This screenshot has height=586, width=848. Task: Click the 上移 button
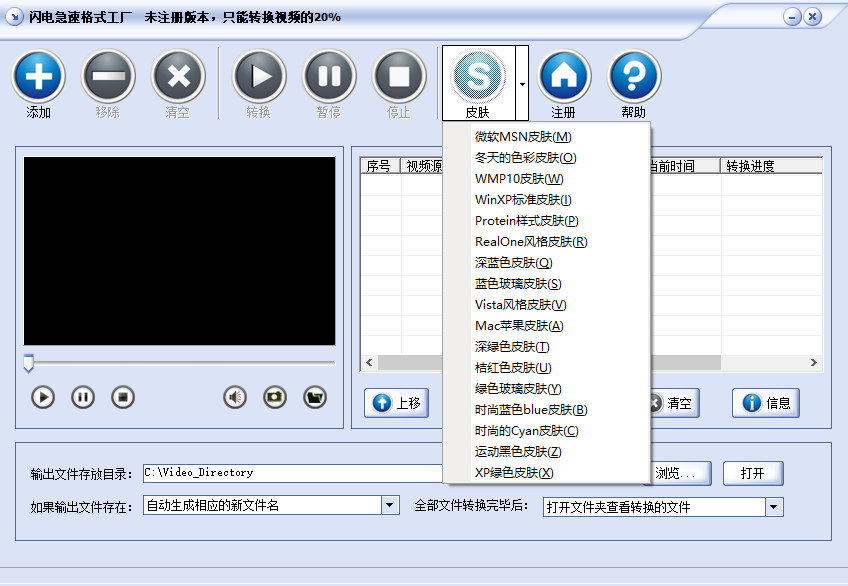(396, 403)
